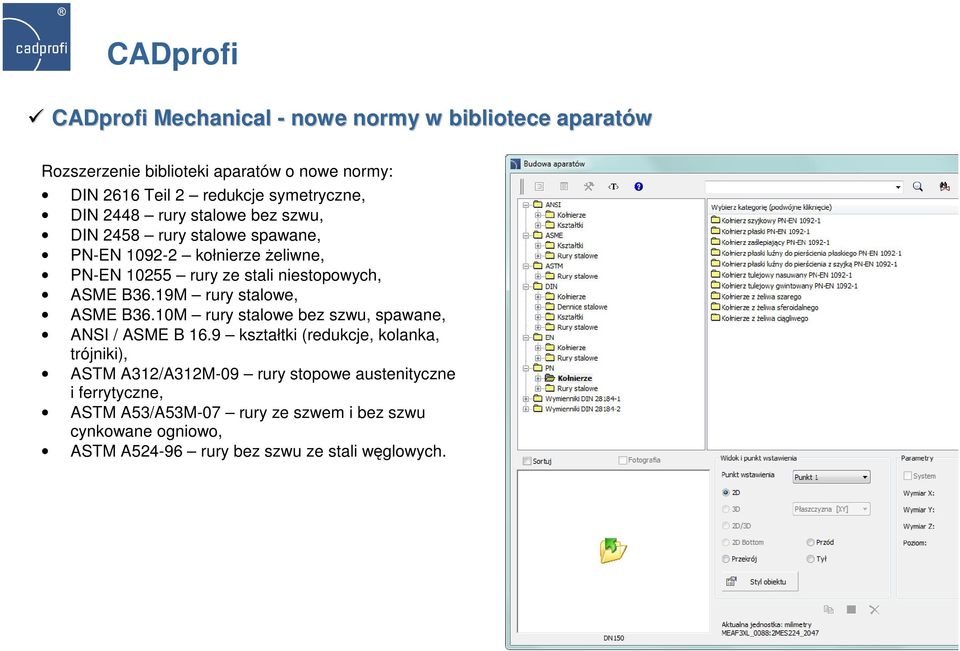Select Kształtki under the DIN node
Screen dimensions: 960x651
point(570,317)
